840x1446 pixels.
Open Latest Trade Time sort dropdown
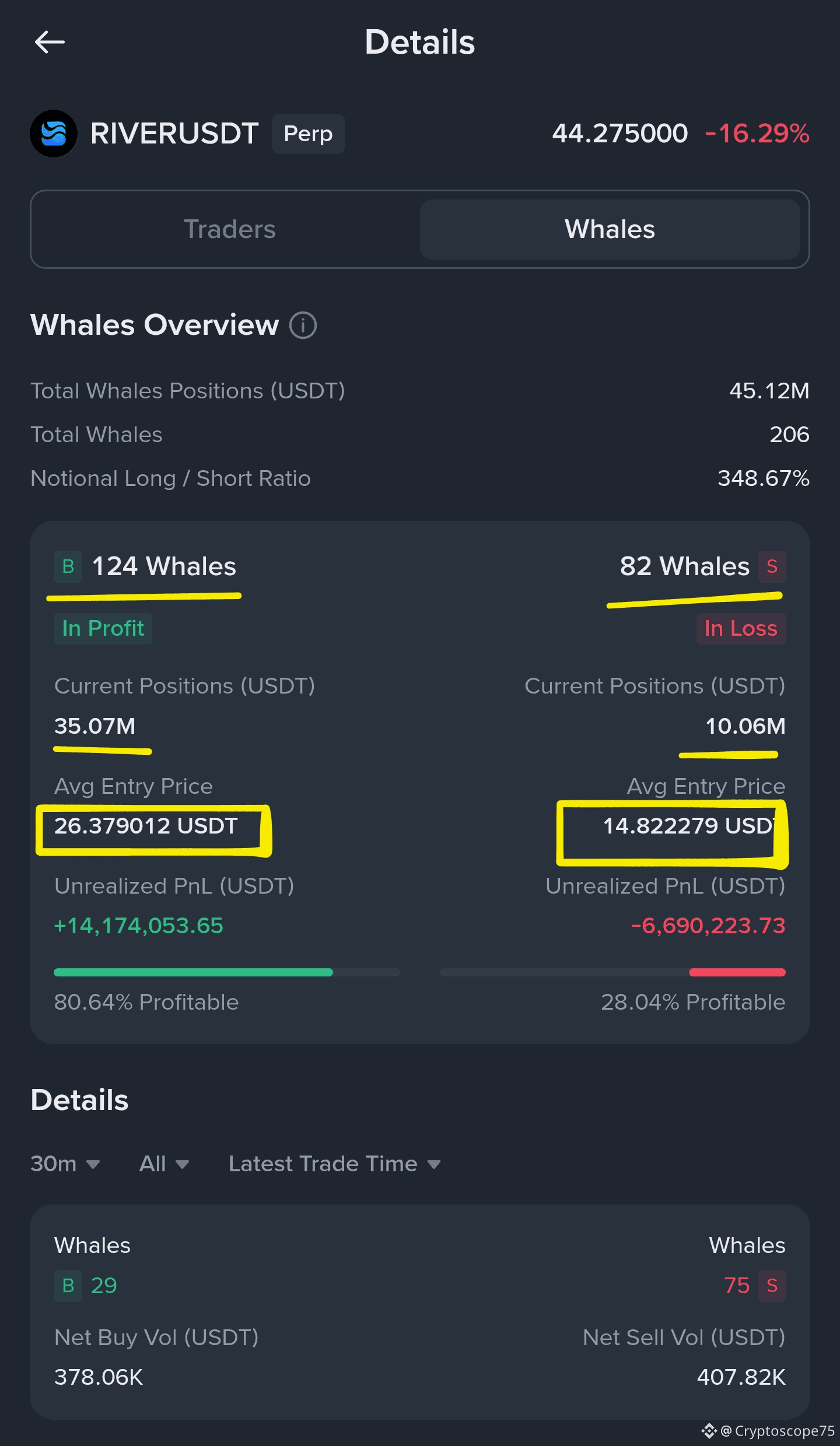coord(335,1164)
